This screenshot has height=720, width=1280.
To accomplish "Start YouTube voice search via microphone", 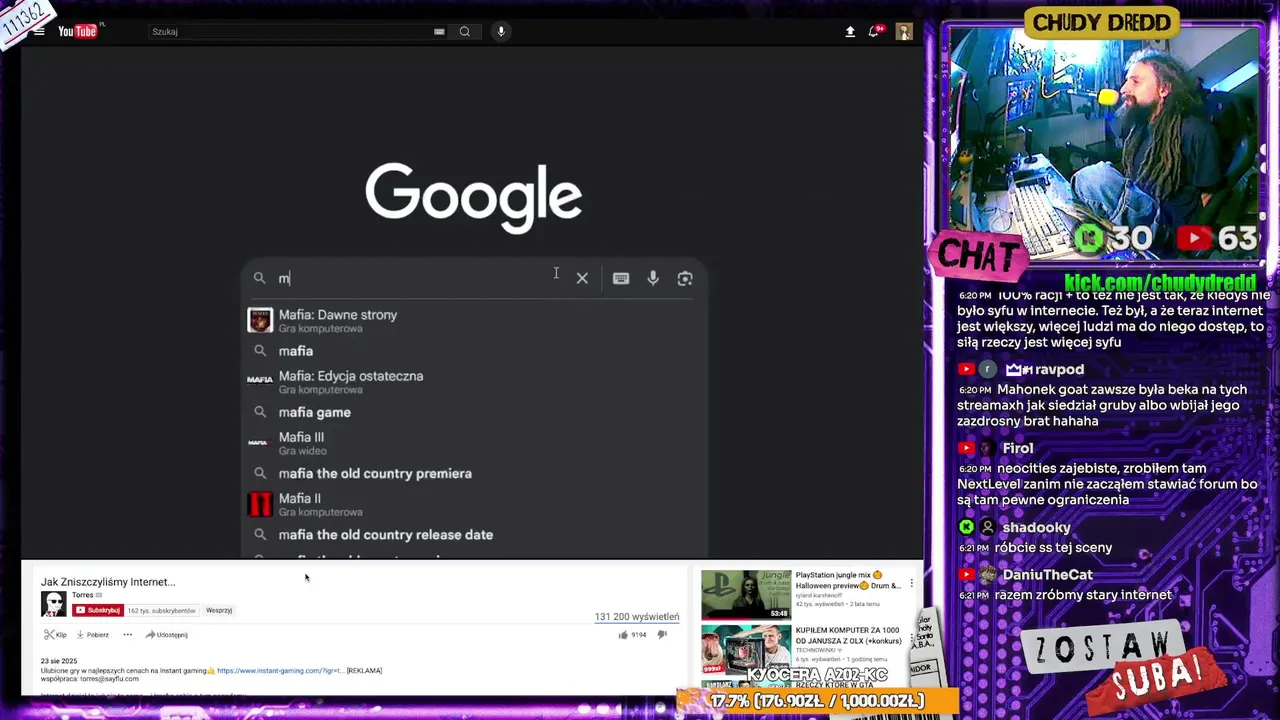I will pyautogui.click(x=501, y=31).
